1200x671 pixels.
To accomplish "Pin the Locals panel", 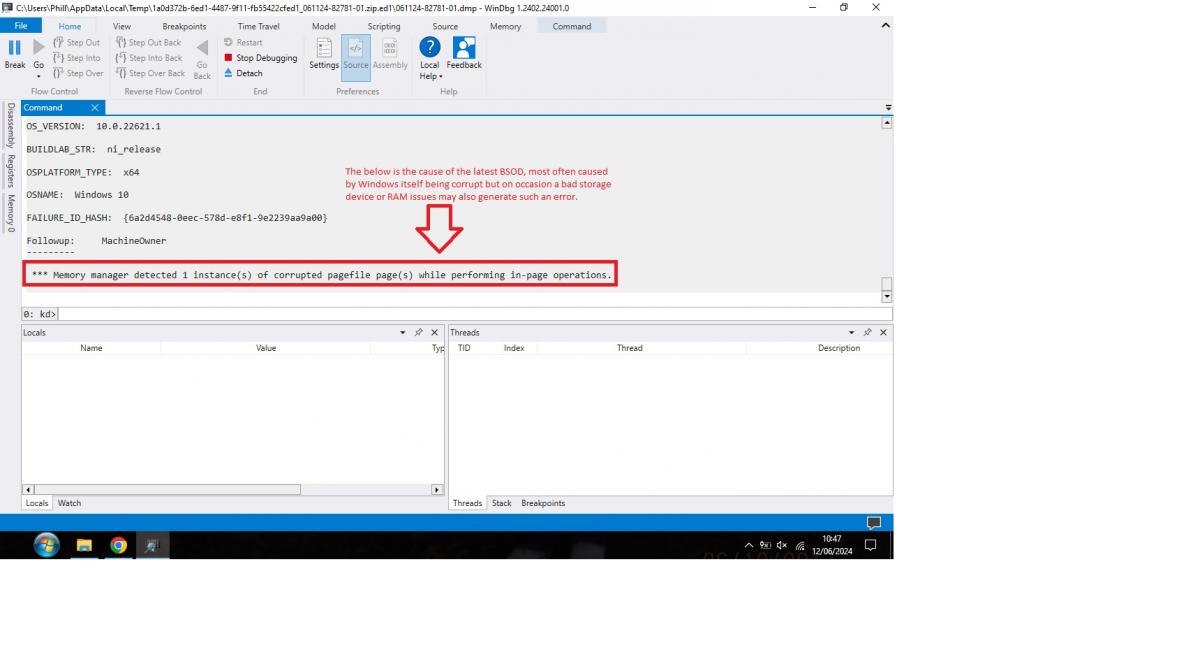I will 419,332.
